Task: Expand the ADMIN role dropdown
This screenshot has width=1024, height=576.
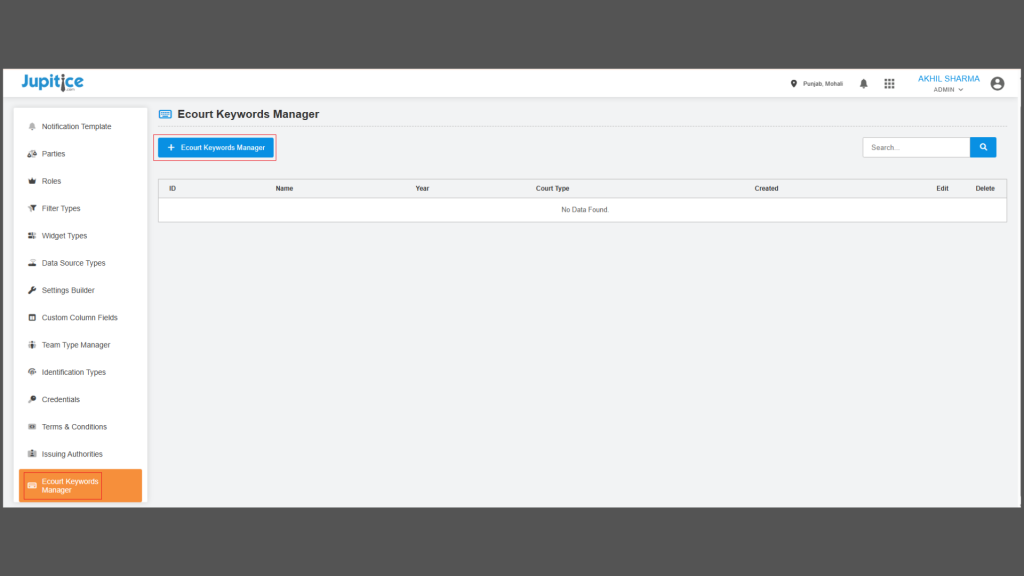Action: pyautogui.click(x=948, y=90)
